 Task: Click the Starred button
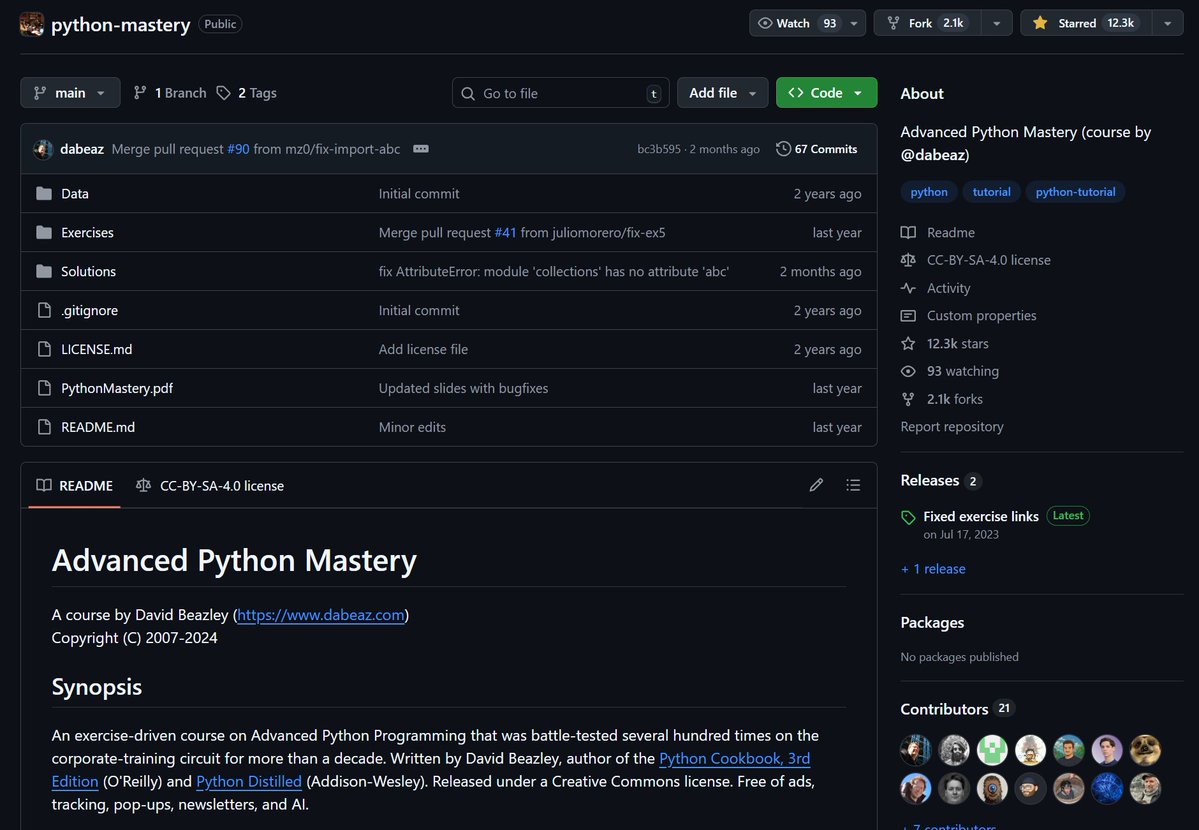click(1086, 23)
